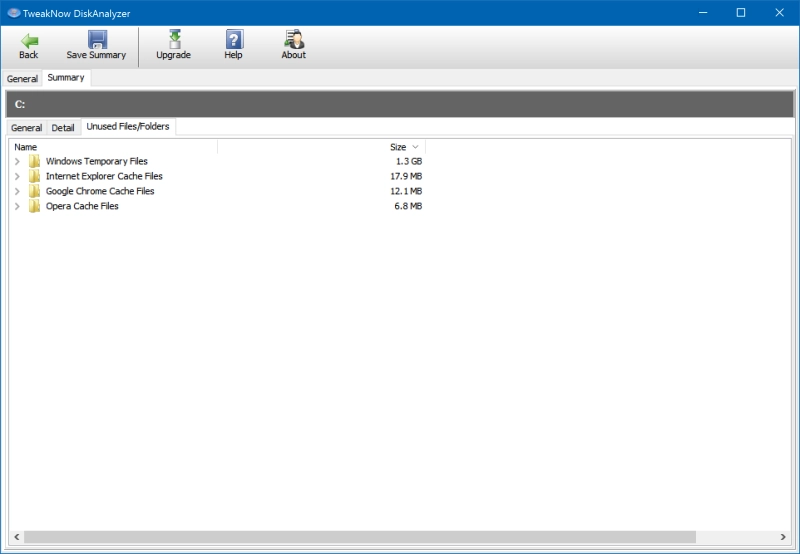The image size is (800, 554).
Task: Click the Internet Explorer Cache Files folder icon
Action: [x=34, y=176]
